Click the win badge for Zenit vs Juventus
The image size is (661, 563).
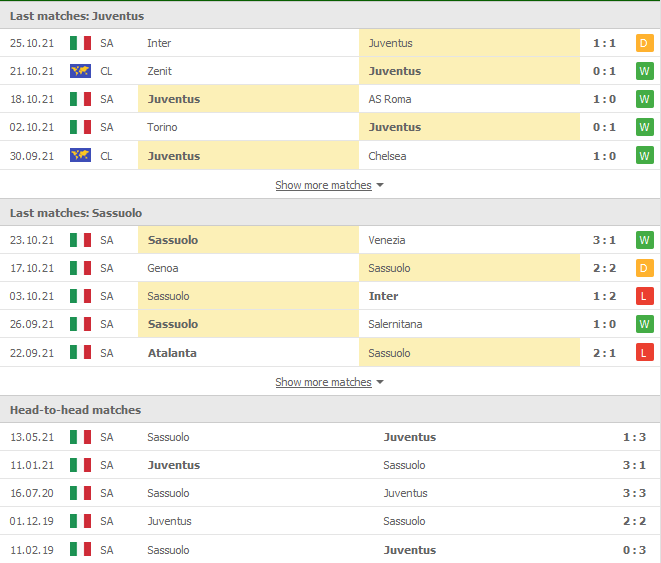(x=644, y=71)
